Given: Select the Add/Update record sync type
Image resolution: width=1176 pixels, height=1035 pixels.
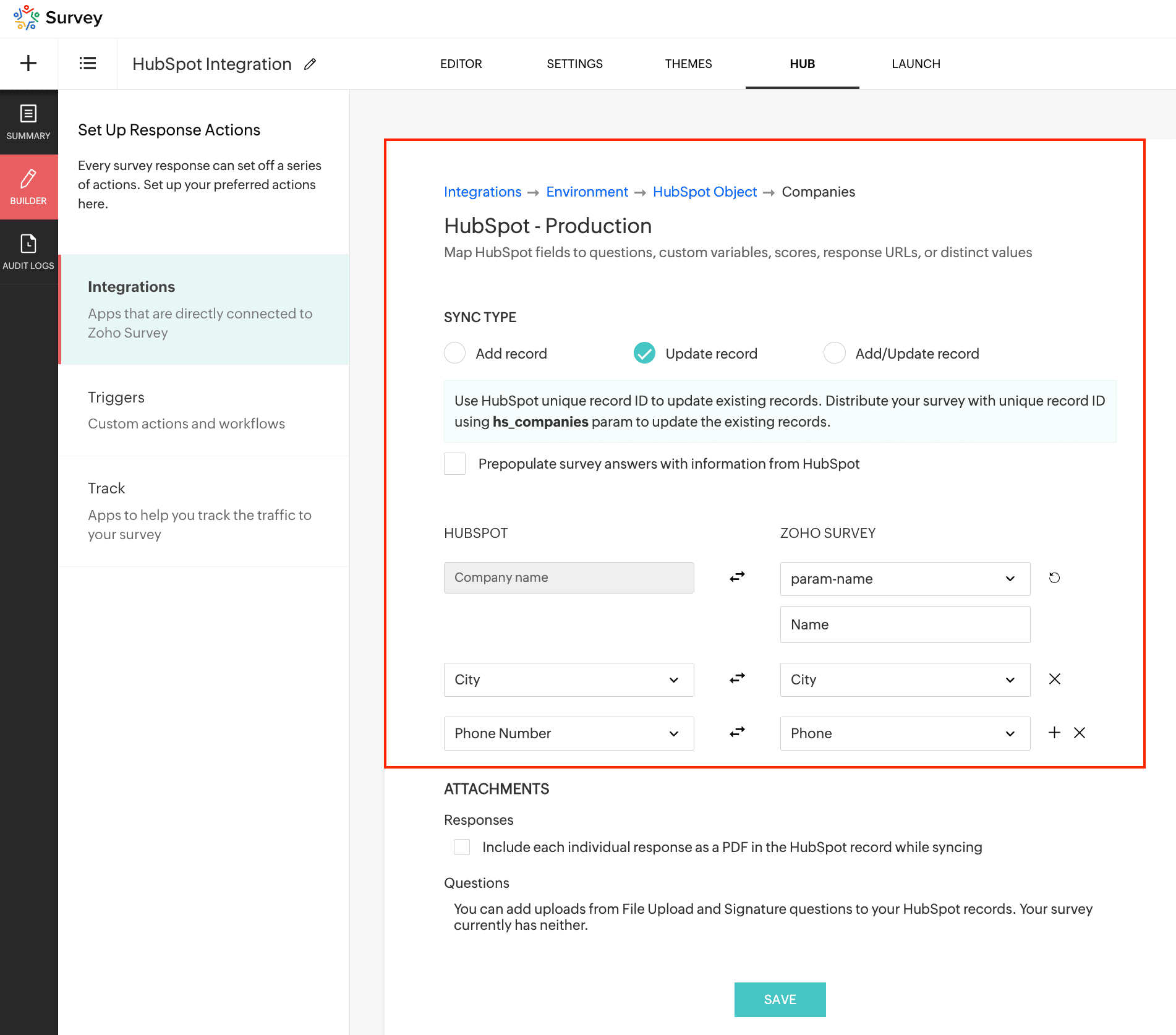Looking at the screenshot, I should tap(835, 353).
